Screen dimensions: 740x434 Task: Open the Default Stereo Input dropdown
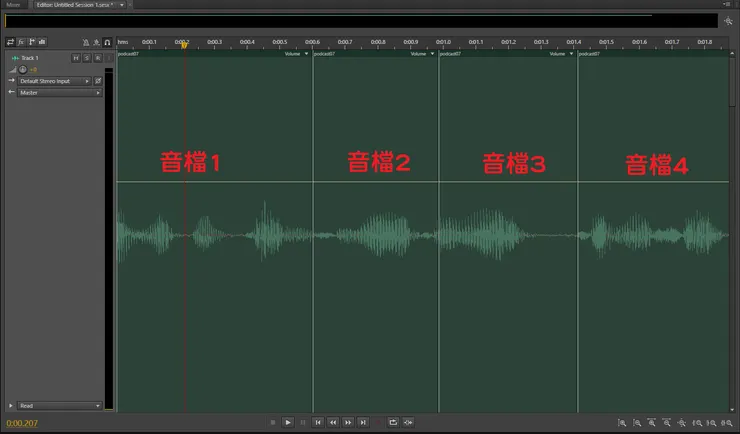54,81
